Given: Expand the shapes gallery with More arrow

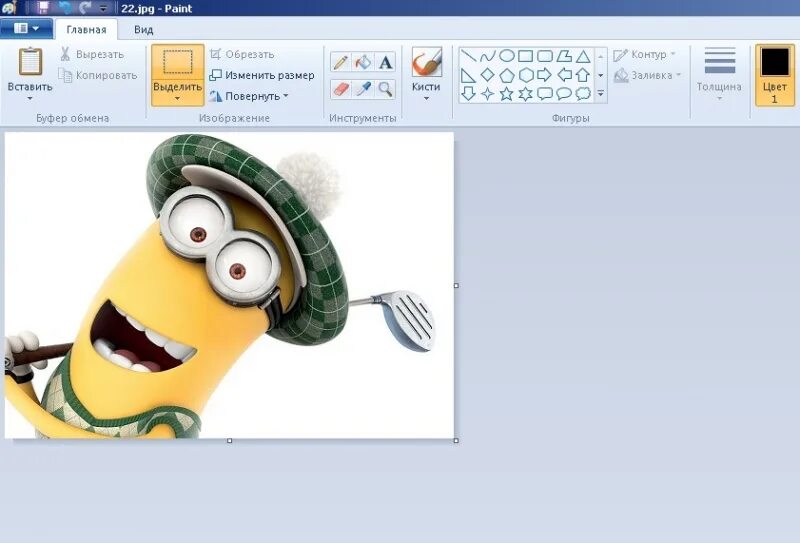Looking at the screenshot, I should tap(601, 93).
